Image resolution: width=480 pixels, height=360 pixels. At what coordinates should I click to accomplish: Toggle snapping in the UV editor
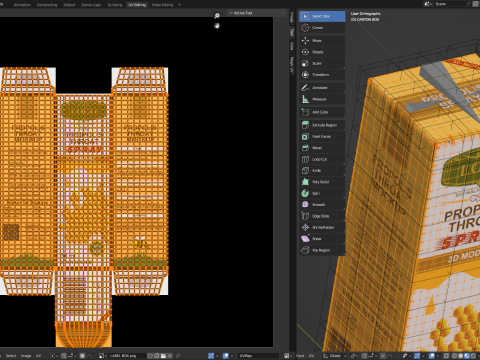tap(63, 356)
